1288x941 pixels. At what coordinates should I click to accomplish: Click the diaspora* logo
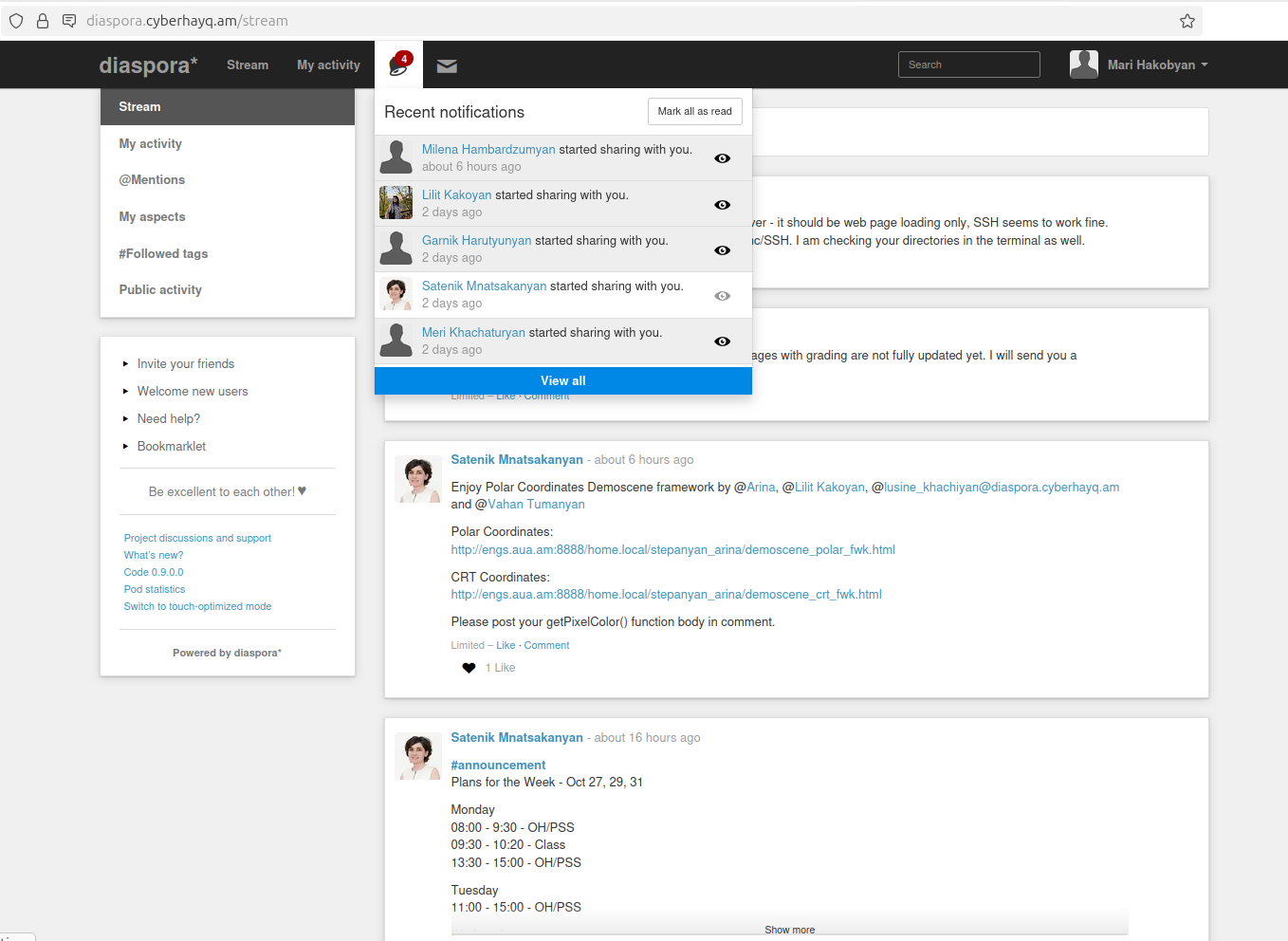click(x=148, y=65)
